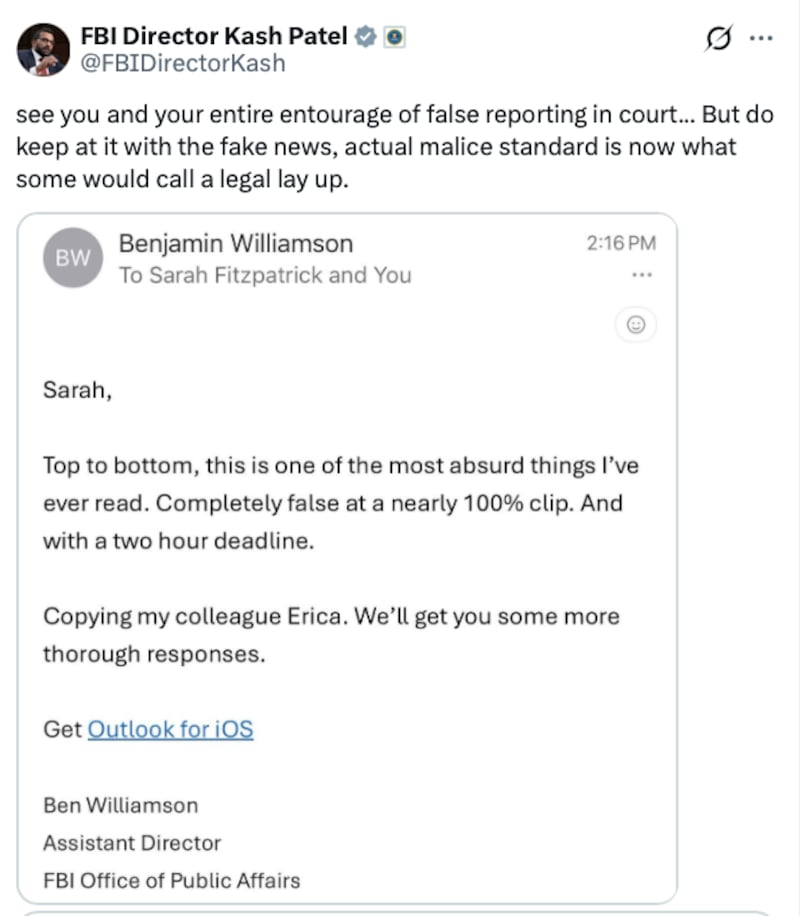Open the Outlook for iOS link
The image size is (800, 916).
pyautogui.click(x=170, y=729)
